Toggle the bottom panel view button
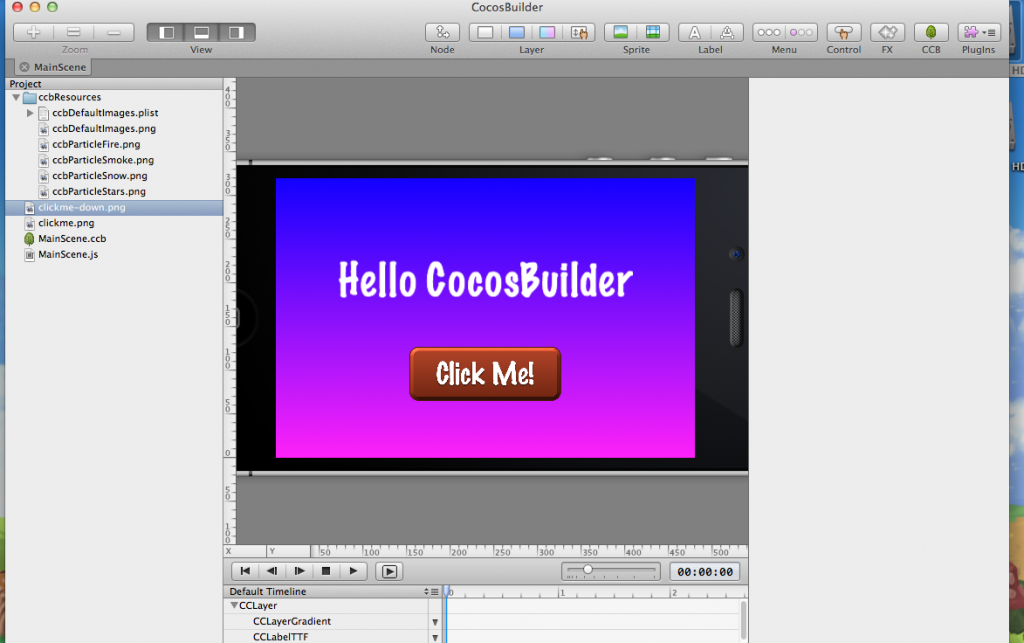The width and height of the screenshot is (1024, 643). (x=201, y=32)
